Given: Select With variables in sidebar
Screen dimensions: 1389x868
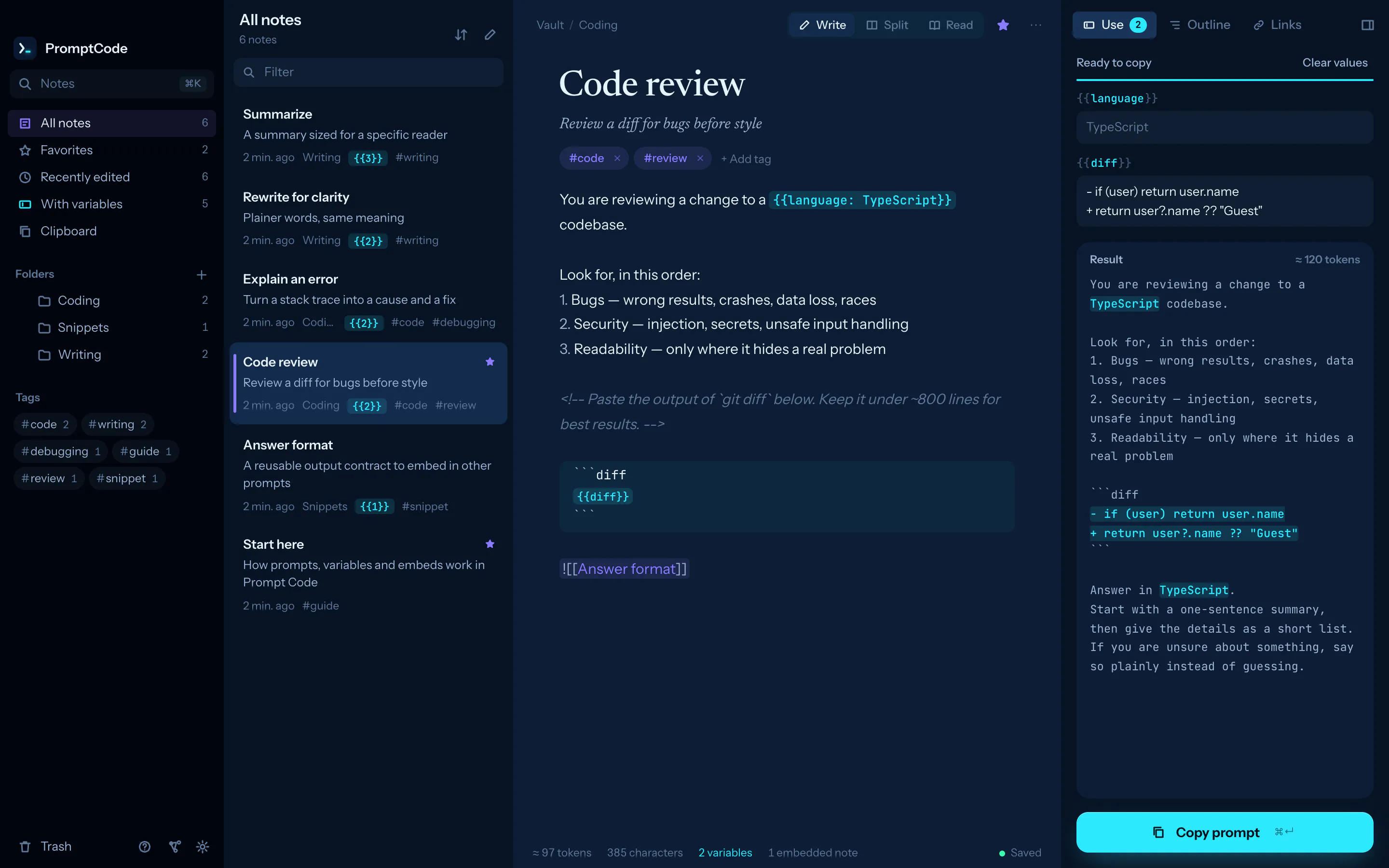Looking at the screenshot, I should (111, 204).
